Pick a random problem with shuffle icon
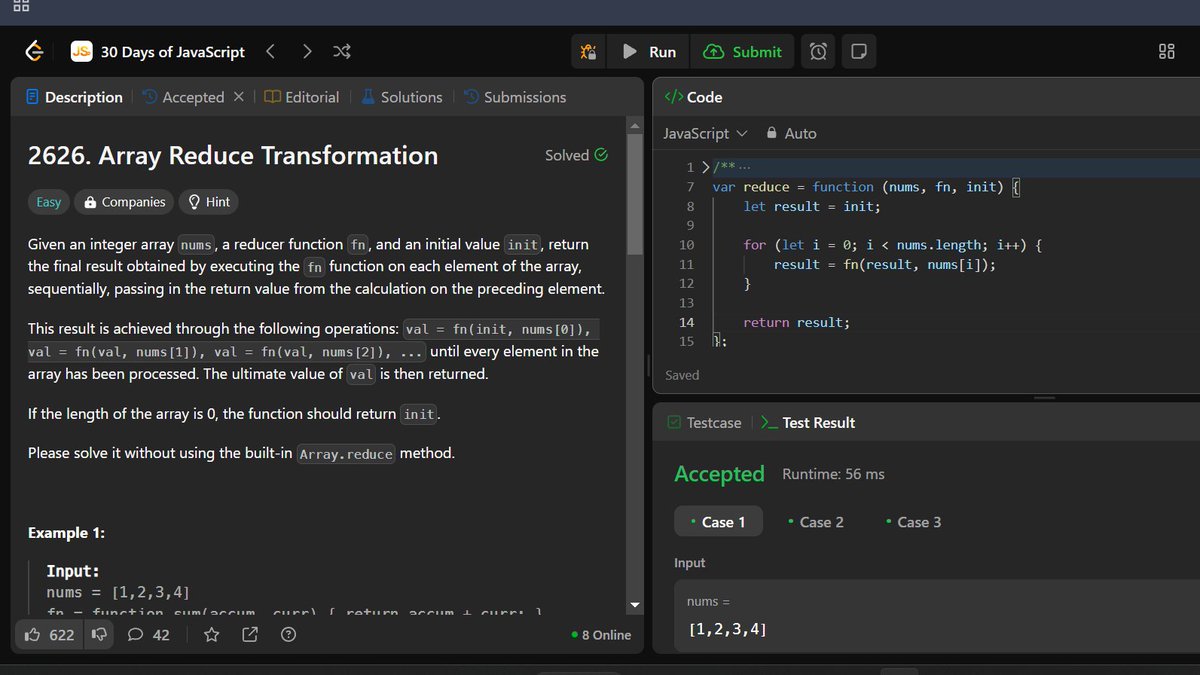 point(341,51)
